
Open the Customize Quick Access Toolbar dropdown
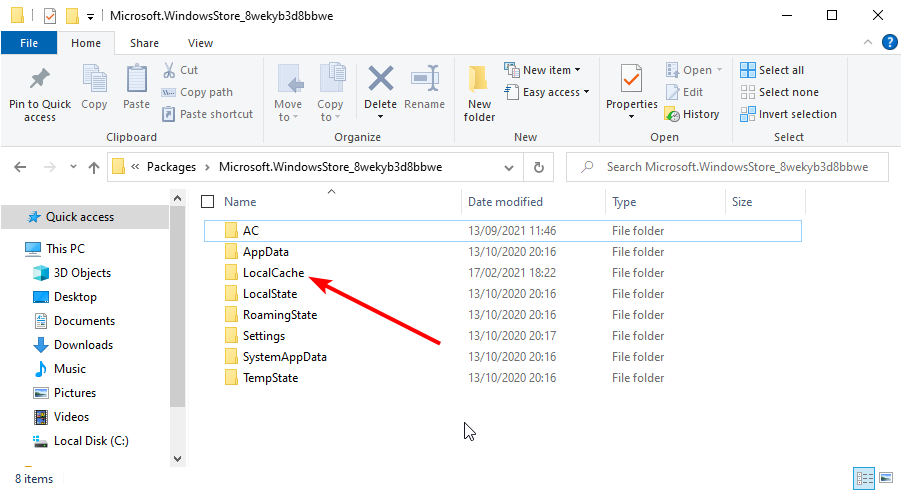click(x=90, y=17)
